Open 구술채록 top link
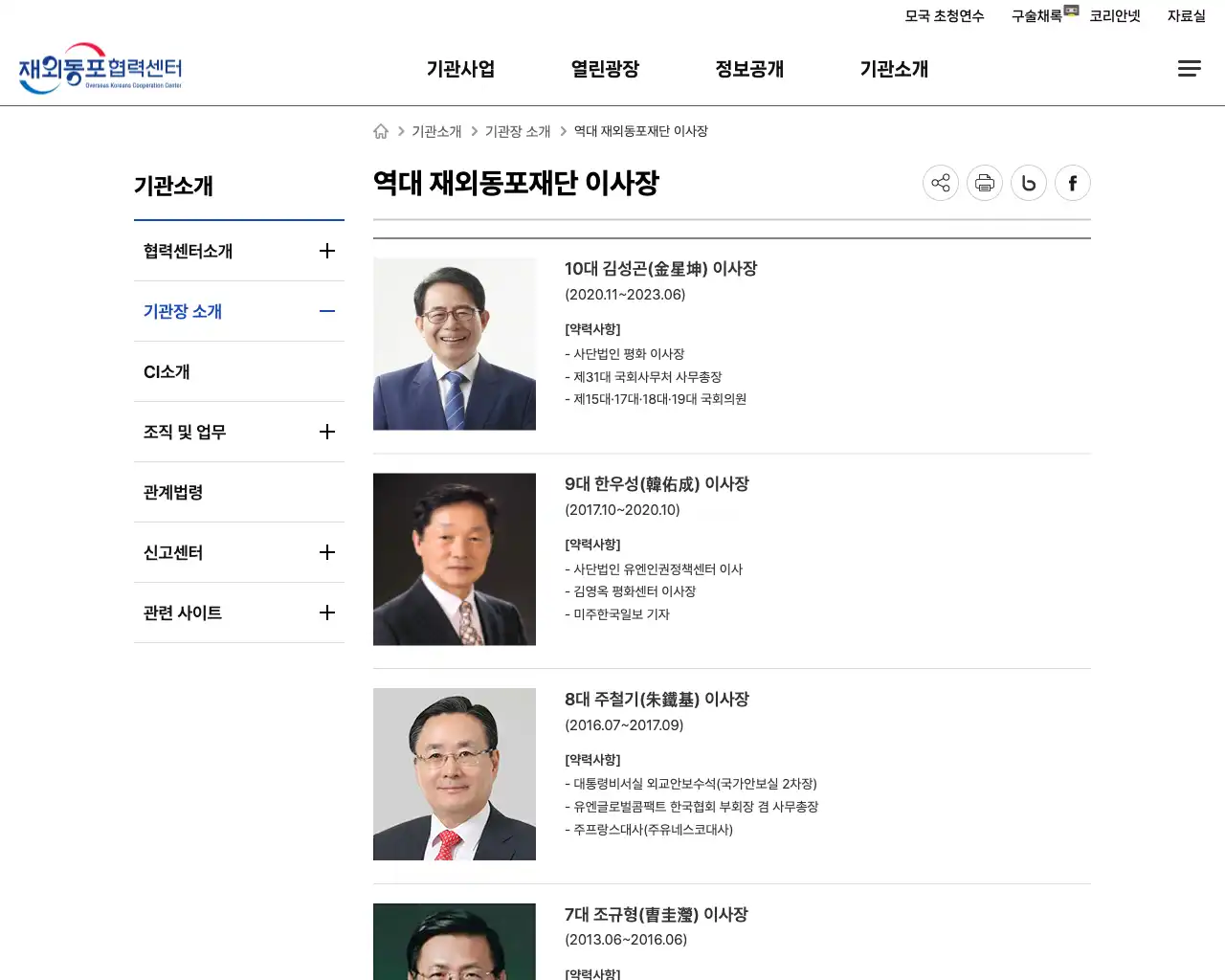The image size is (1225, 980). pos(1037,16)
